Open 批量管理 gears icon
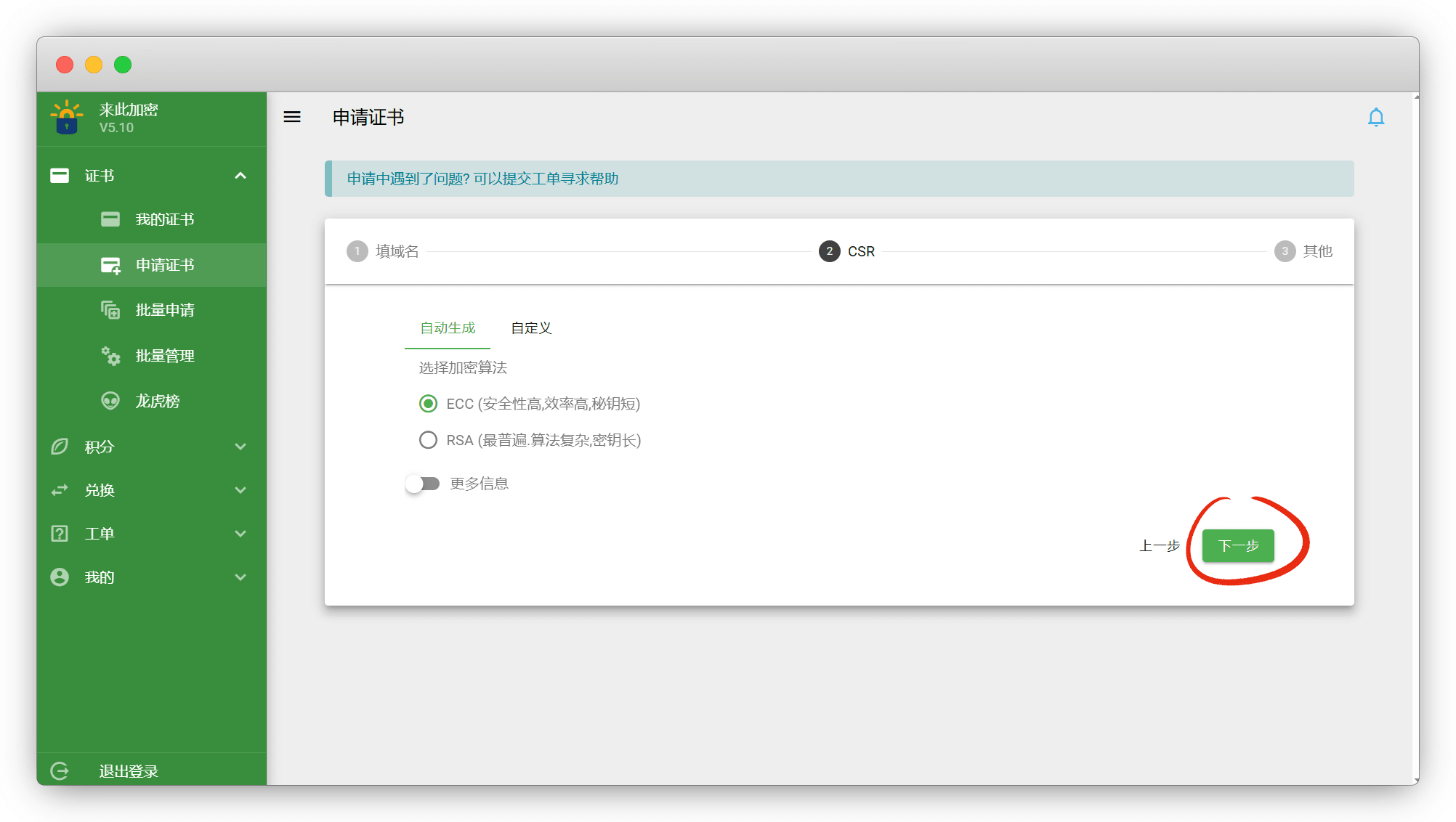 [x=110, y=356]
